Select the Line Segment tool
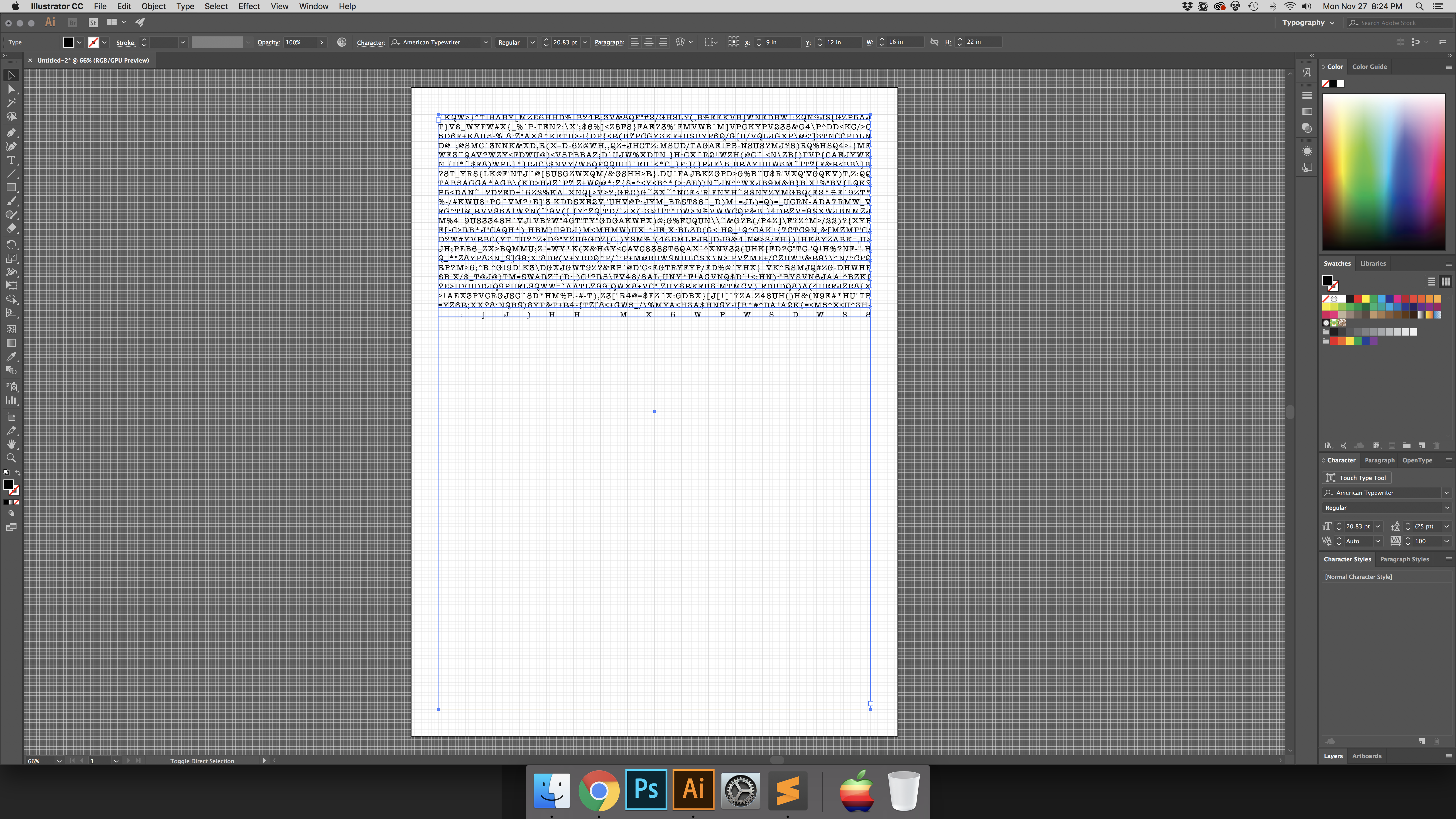Screen dimensions: 1456x819 tap(11, 173)
